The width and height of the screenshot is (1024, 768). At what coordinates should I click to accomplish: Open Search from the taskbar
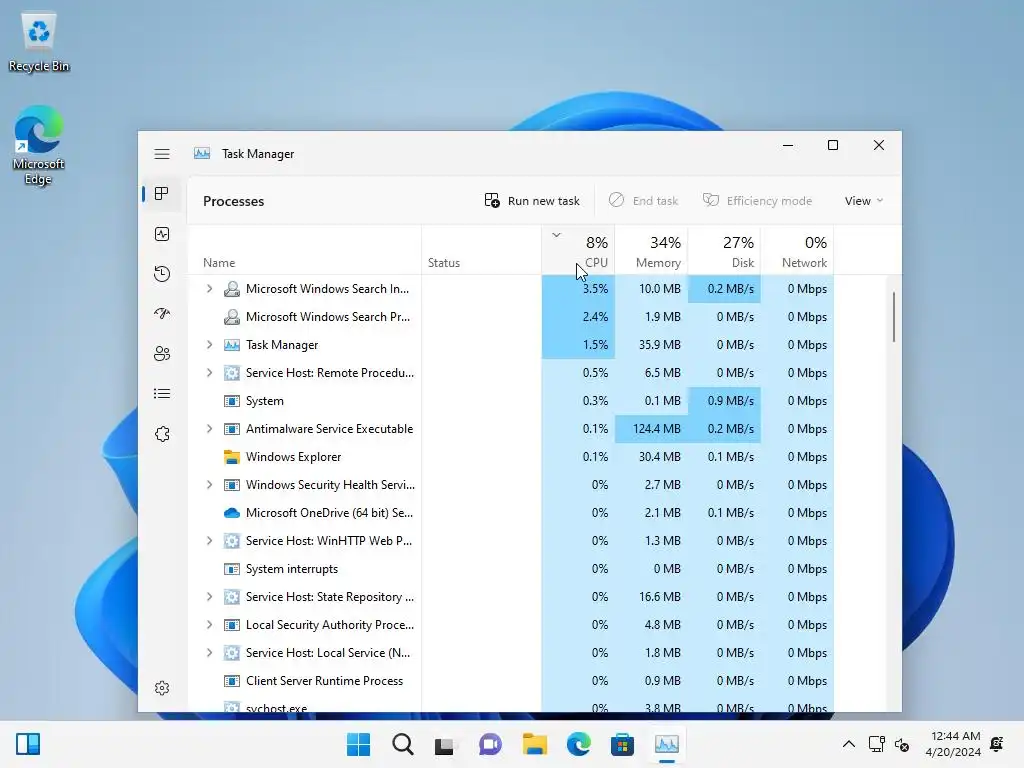pyautogui.click(x=402, y=744)
